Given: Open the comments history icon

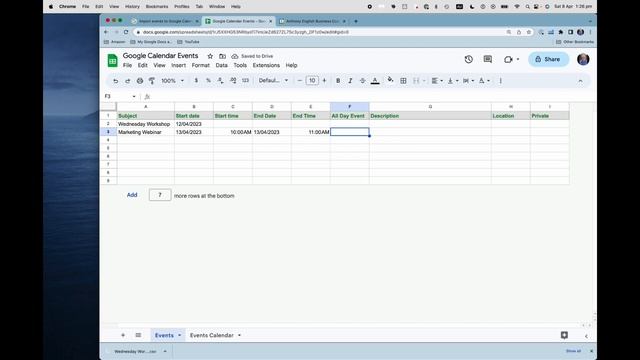Looking at the screenshot, I should click(487, 59).
